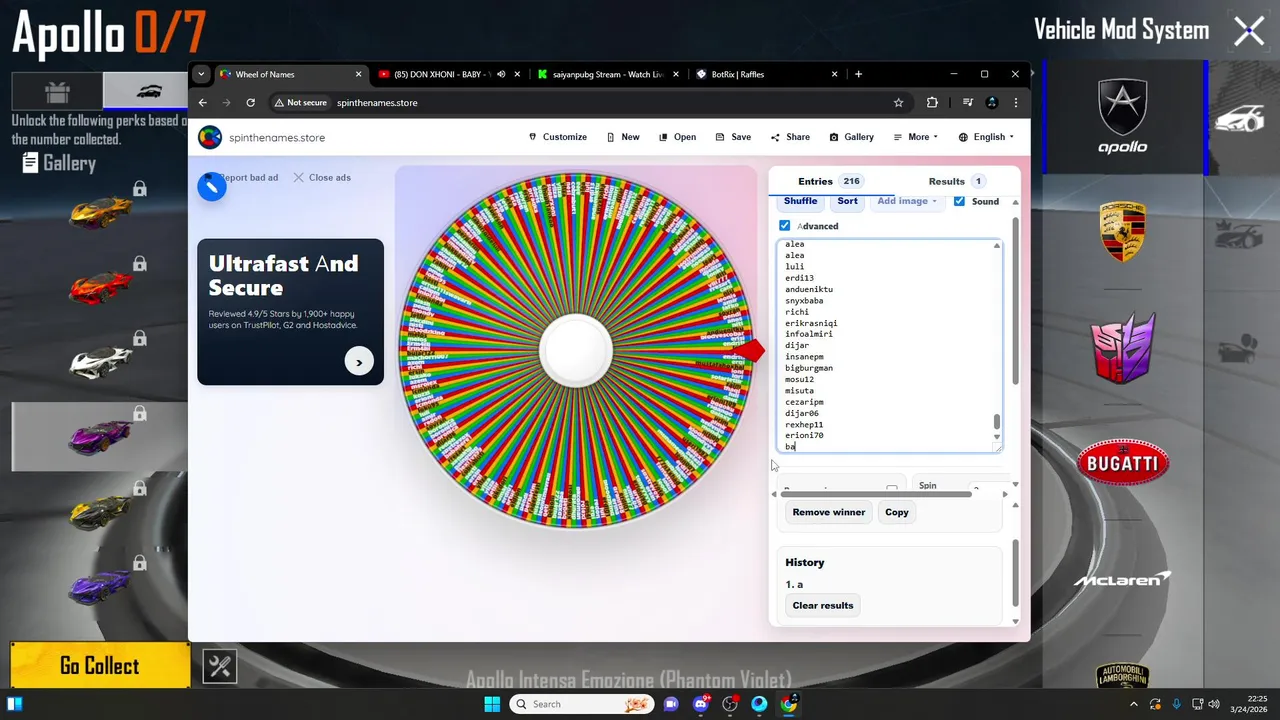Click the blue pencil edit icon
This screenshot has height=720, width=1280.
point(212,186)
